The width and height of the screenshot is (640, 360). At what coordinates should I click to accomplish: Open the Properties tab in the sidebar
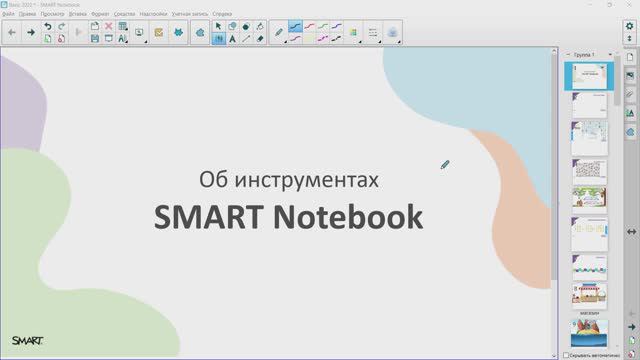pos(630,113)
